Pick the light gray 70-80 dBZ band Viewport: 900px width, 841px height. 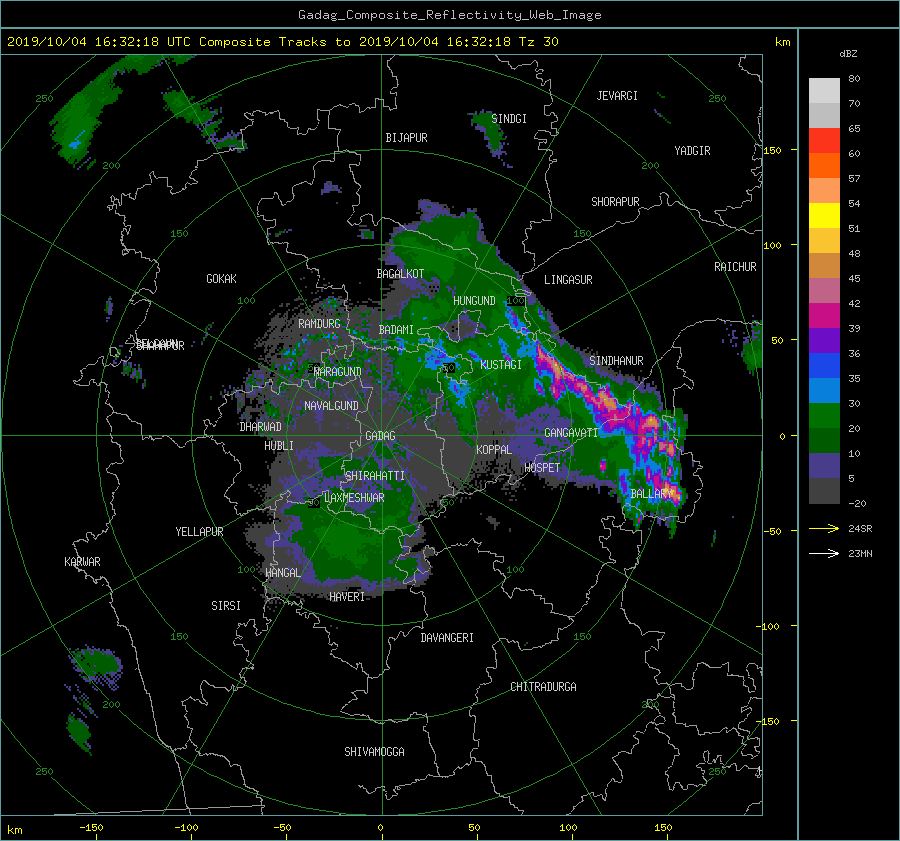[x=824, y=90]
